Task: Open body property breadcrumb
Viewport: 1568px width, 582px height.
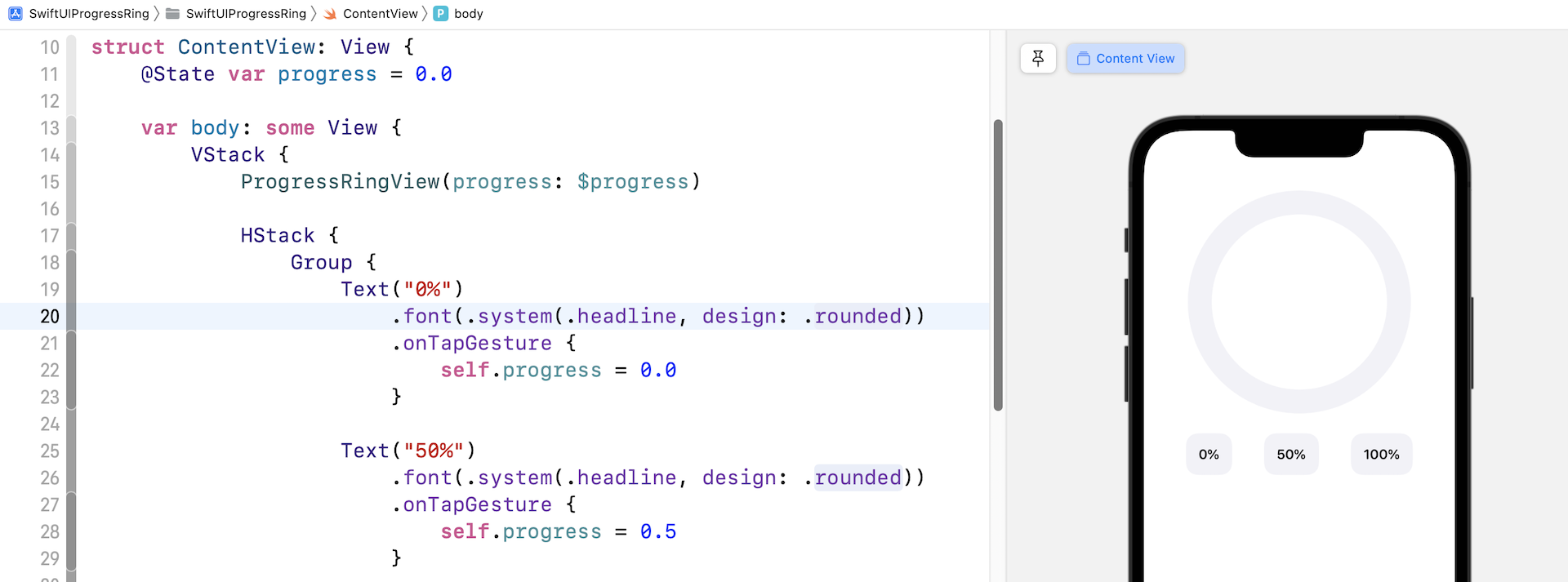Action: pyautogui.click(x=469, y=14)
